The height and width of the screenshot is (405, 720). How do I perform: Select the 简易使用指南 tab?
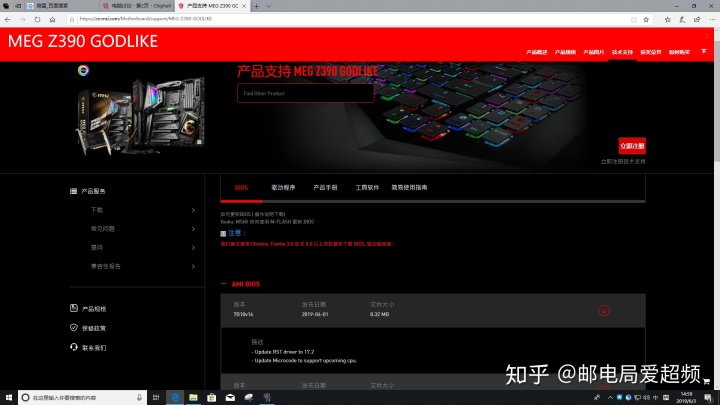pyautogui.click(x=409, y=187)
